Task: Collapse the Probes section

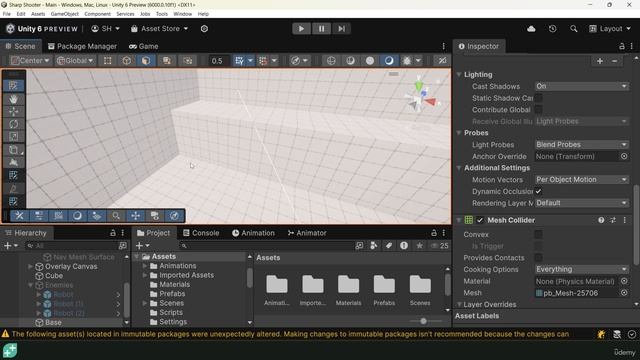Action: click(x=459, y=133)
